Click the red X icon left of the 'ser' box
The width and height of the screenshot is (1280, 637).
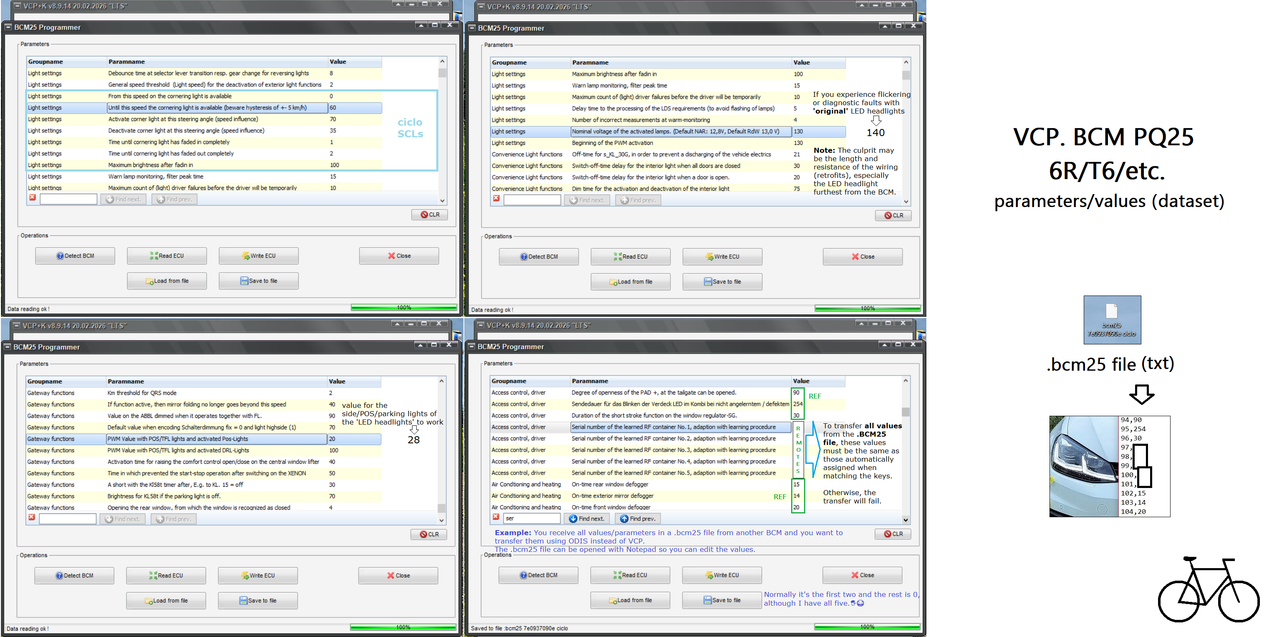pyautogui.click(x=496, y=518)
